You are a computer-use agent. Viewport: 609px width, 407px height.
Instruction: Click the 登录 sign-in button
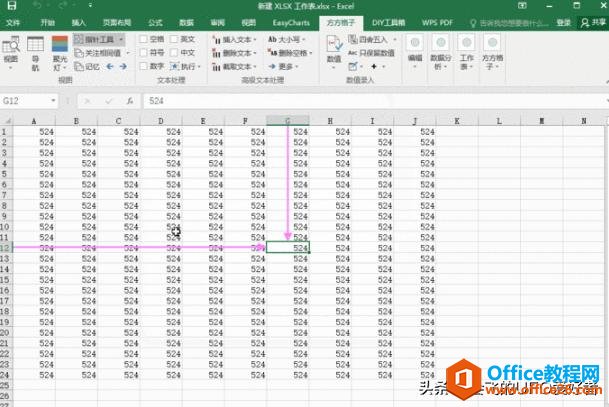point(564,23)
